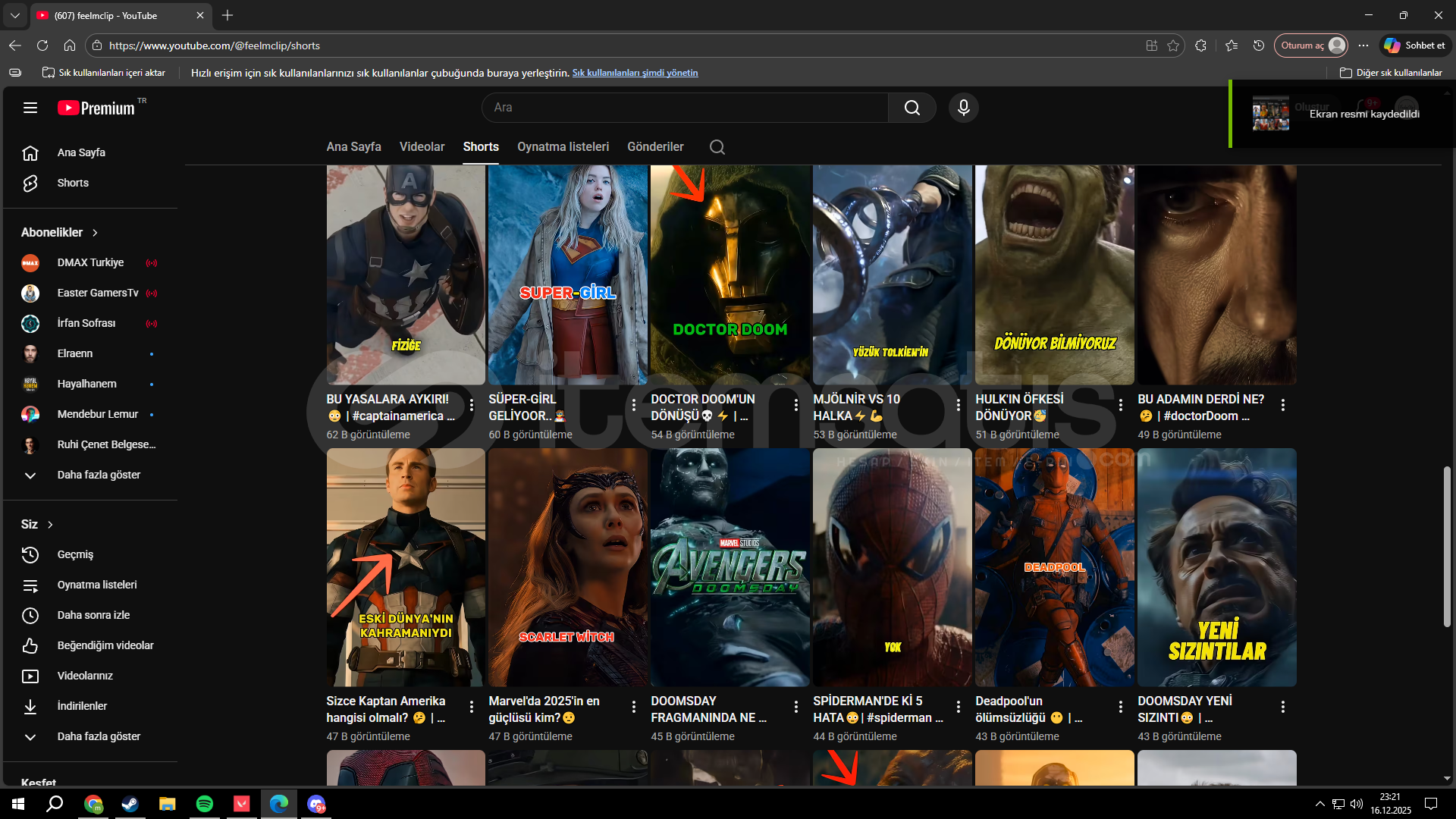Viewport: 1456px width, 819px height.
Task: Click the channel search magnifier icon beside Gönderiler
Action: [x=717, y=147]
